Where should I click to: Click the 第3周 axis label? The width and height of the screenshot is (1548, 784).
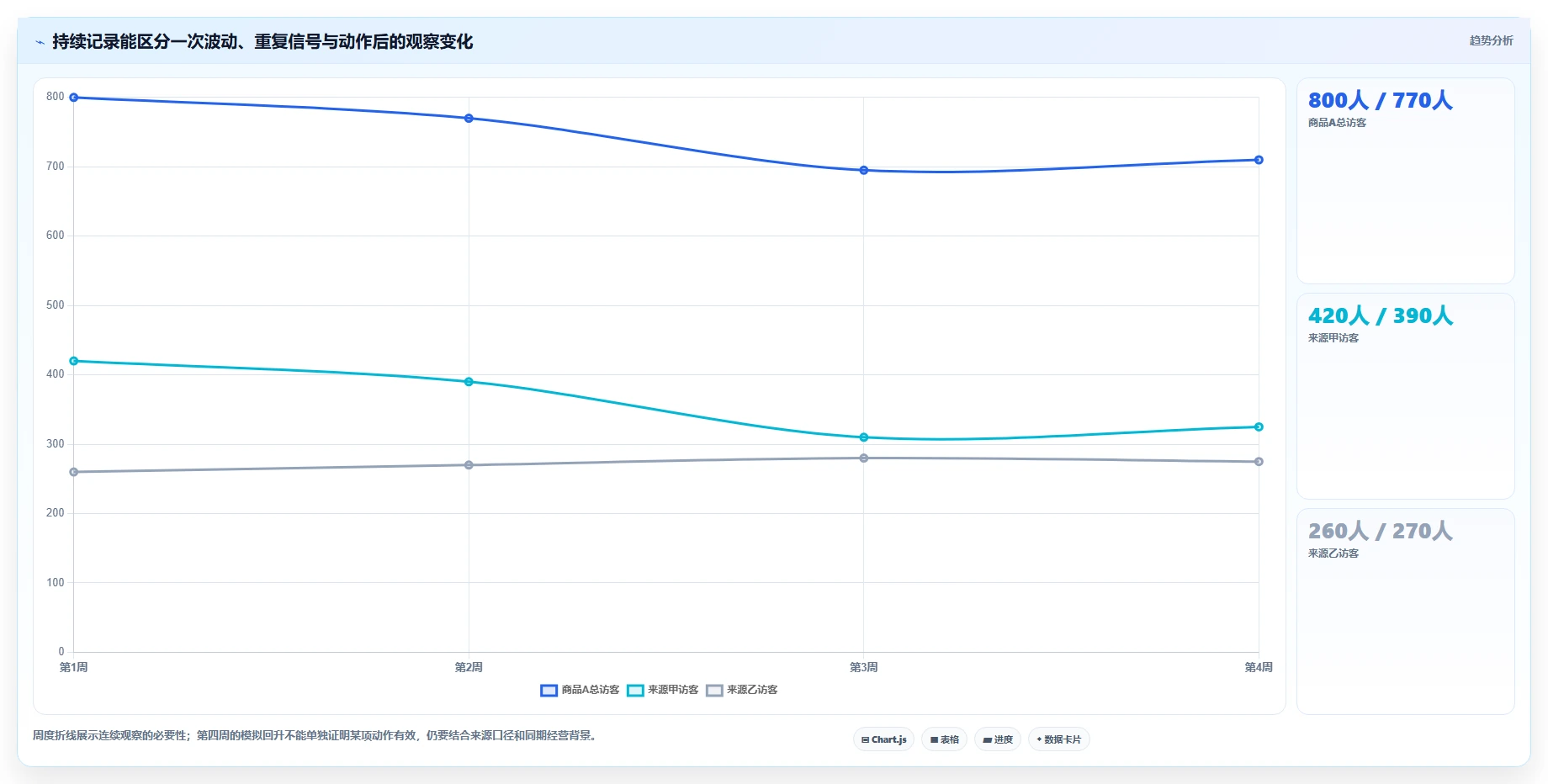click(x=864, y=667)
